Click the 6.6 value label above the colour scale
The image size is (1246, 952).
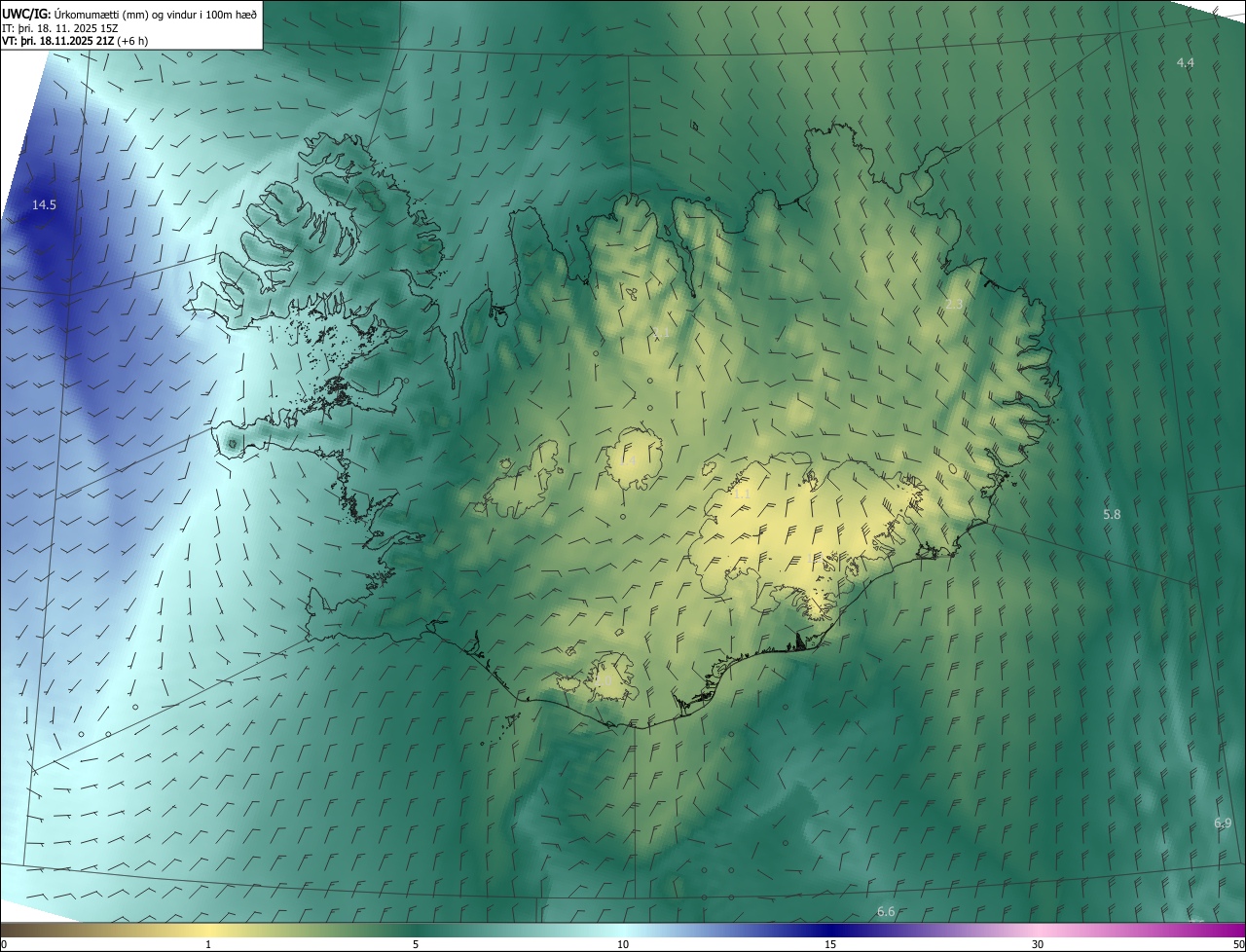click(x=886, y=911)
